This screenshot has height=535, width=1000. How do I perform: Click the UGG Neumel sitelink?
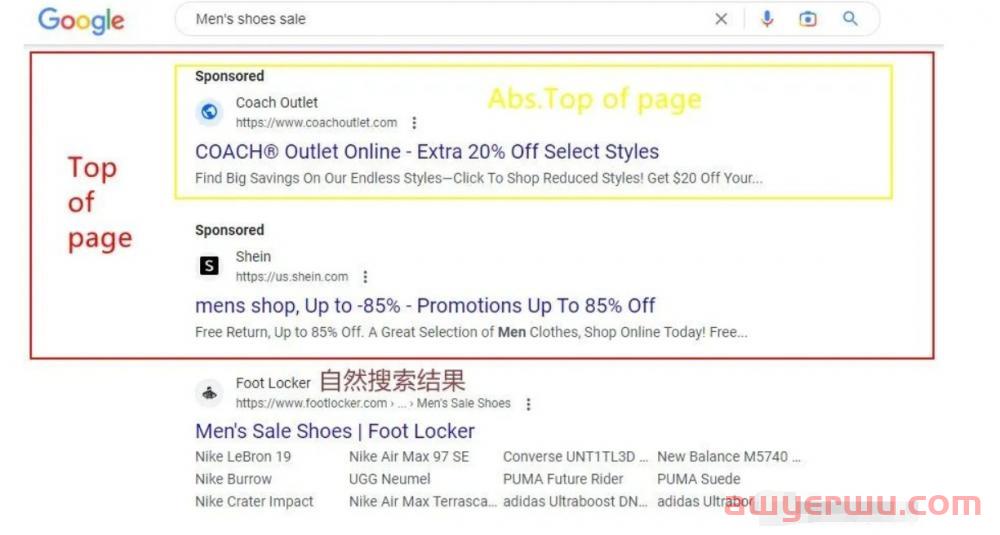tap(390, 479)
